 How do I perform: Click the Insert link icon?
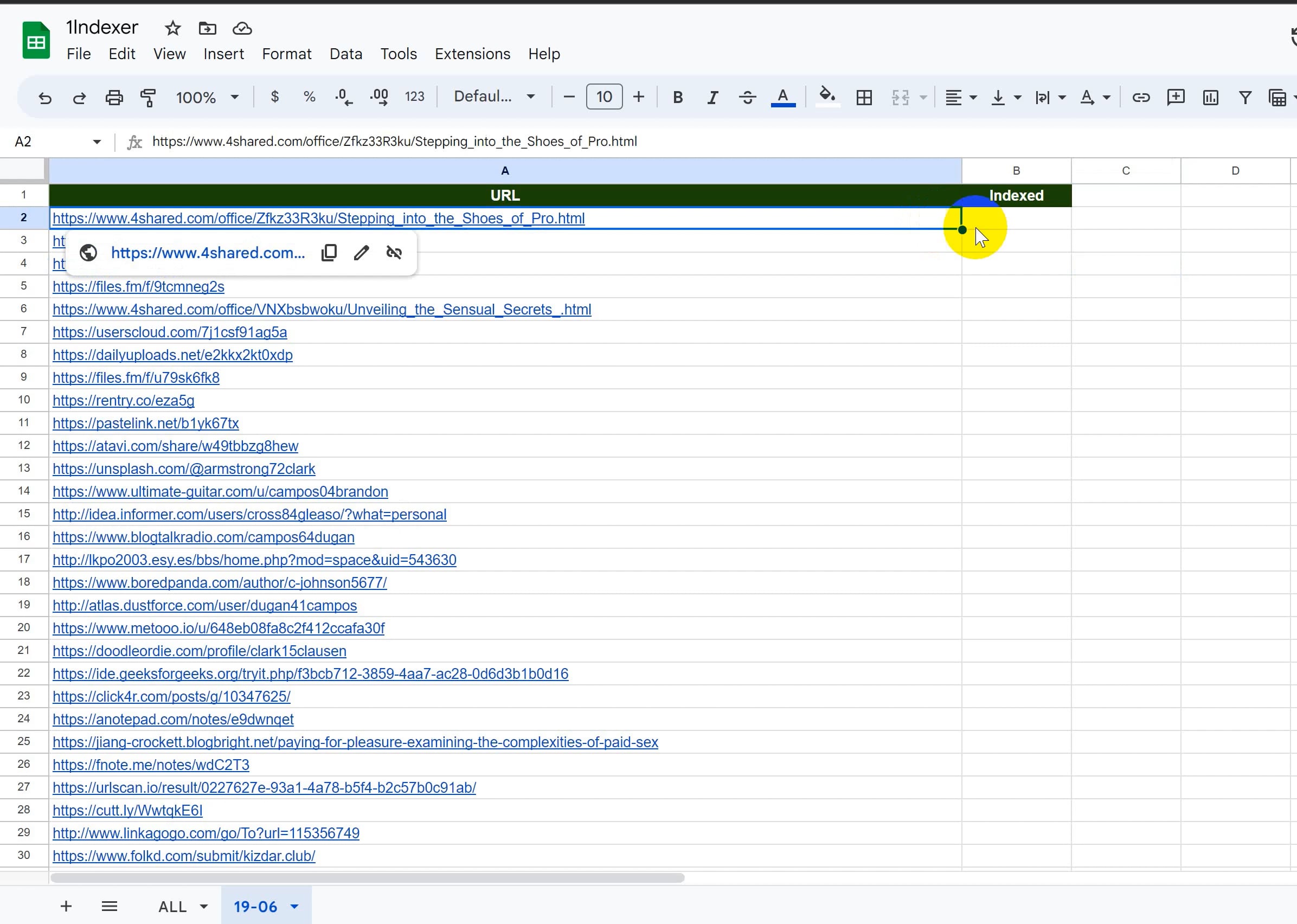coord(1140,98)
